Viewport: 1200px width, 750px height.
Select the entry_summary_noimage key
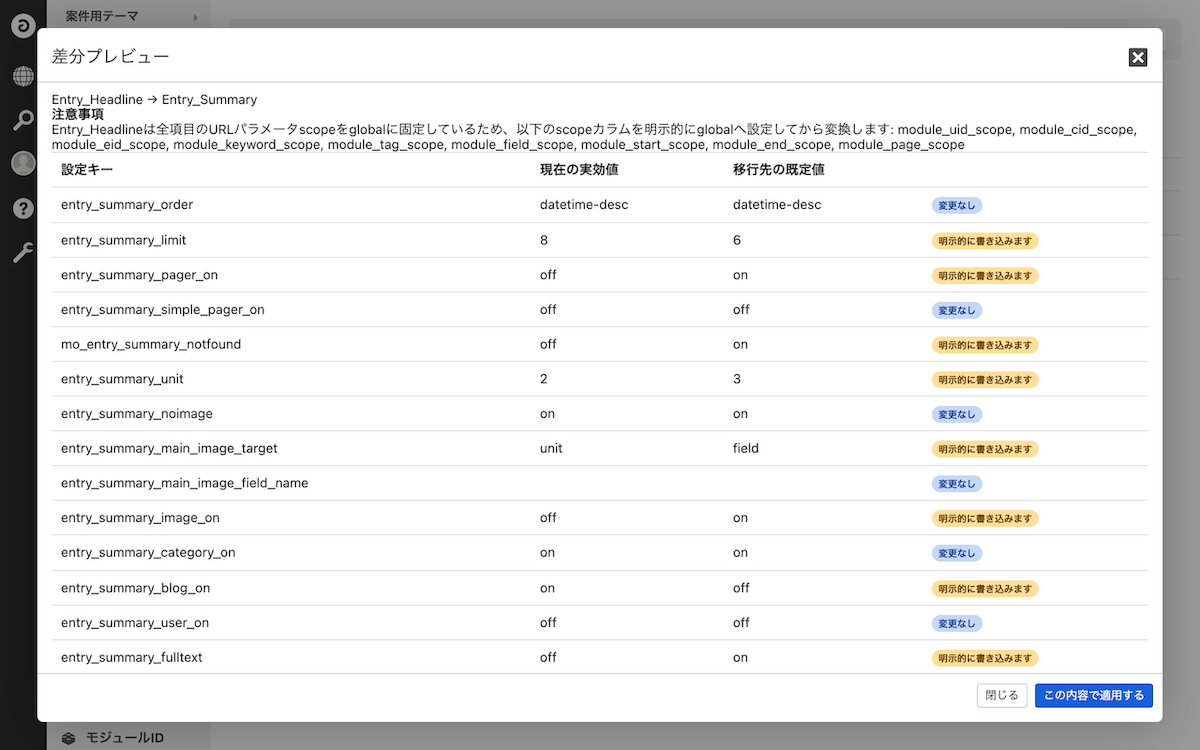click(x=137, y=414)
